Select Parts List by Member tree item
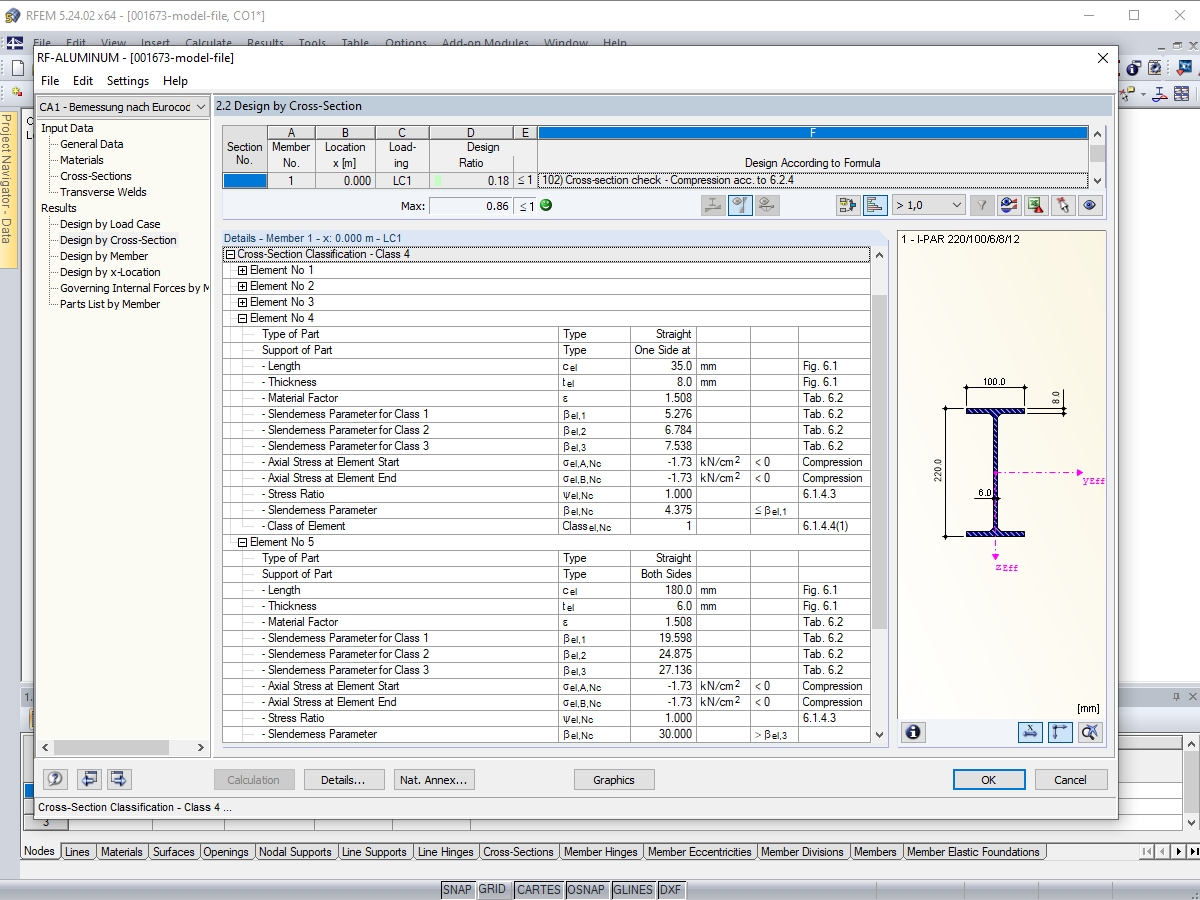The image size is (1200, 900). tap(110, 304)
